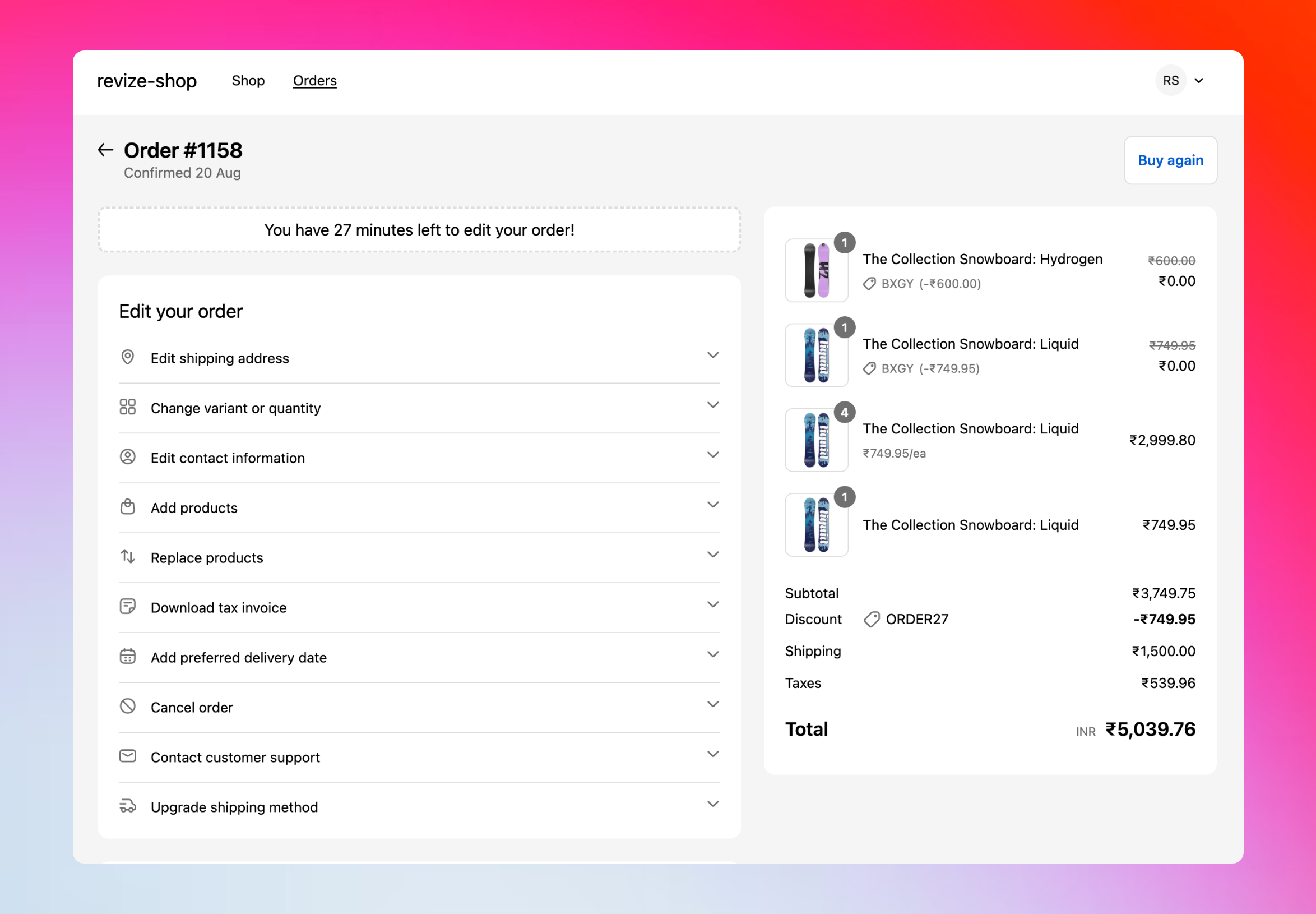
Task: Click the prohibition icon next to Cancel order
Action: (x=128, y=706)
